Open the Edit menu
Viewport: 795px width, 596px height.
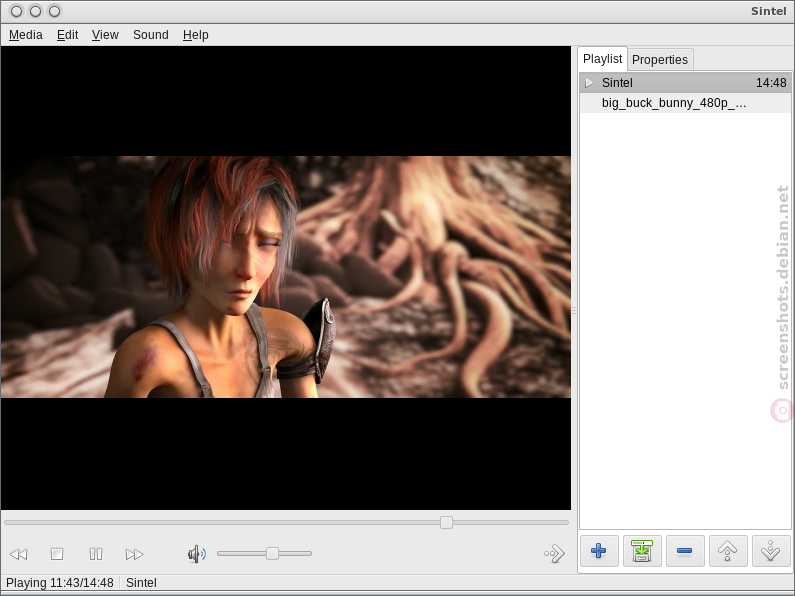pyautogui.click(x=67, y=34)
